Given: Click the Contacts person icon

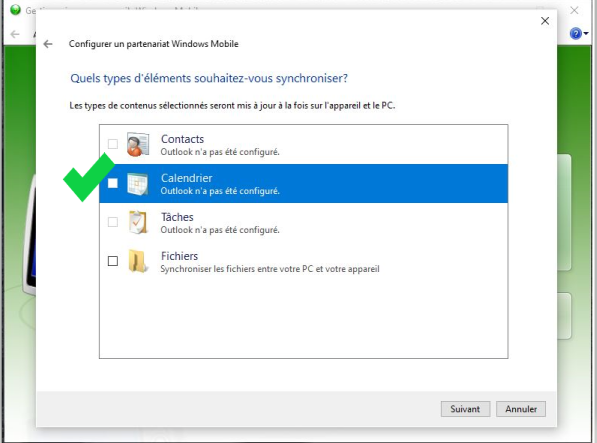Looking at the screenshot, I should 137,144.
